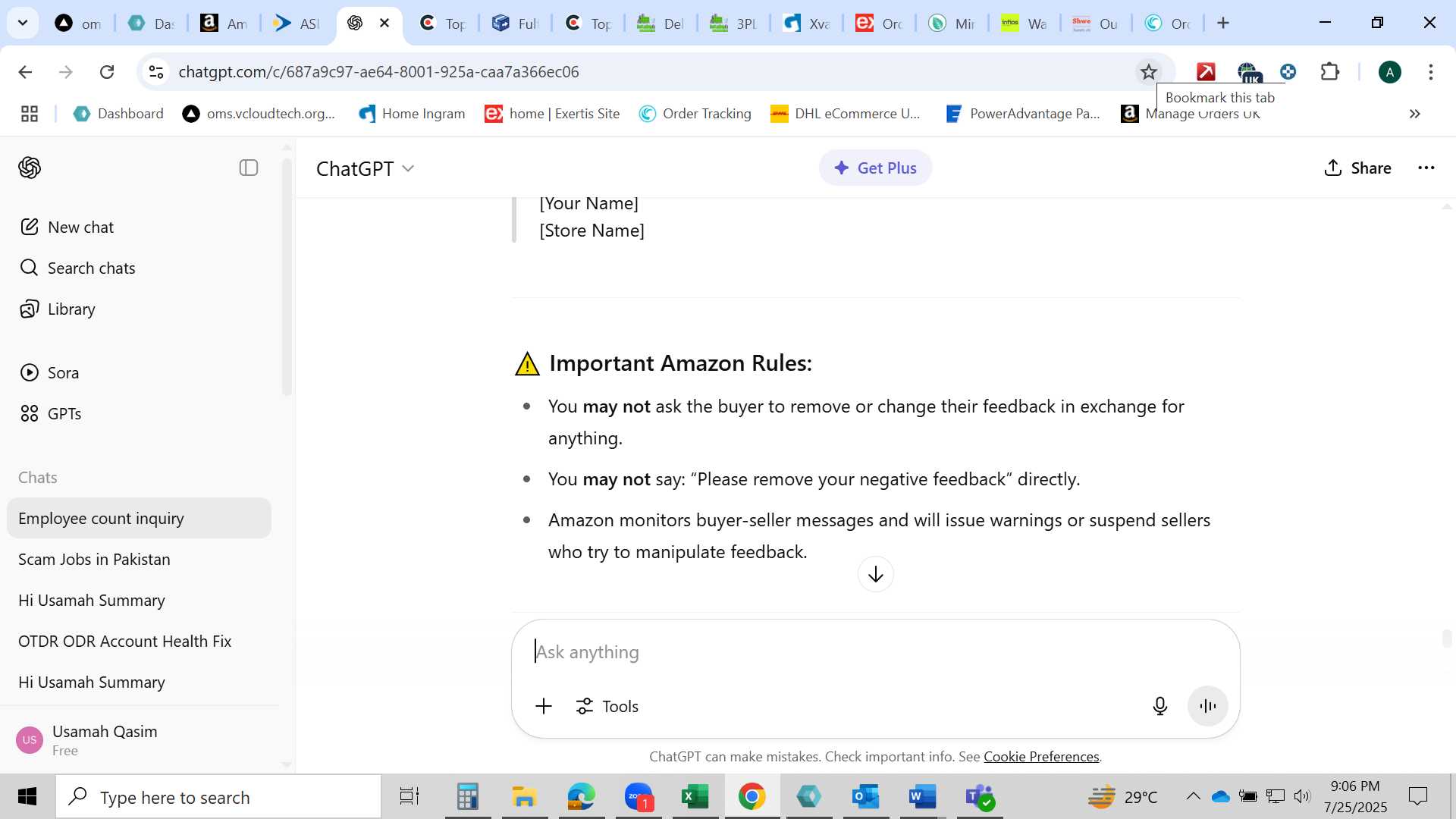Screen dimensions: 1456x819
Task: Open the Dashboard bookmark
Action: pyautogui.click(x=118, y=114)
